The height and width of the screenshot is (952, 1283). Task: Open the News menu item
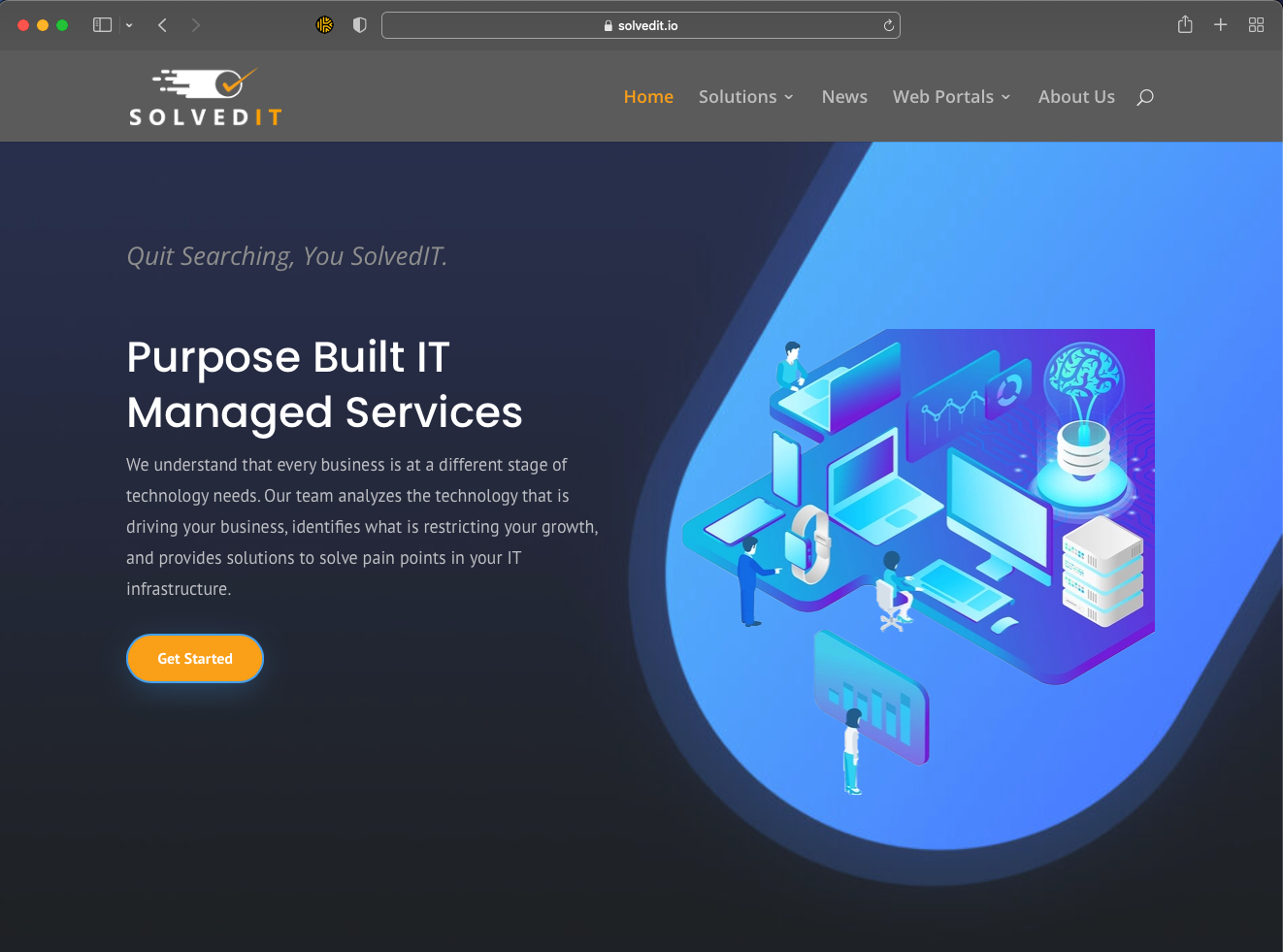click(x=844, y=97)
